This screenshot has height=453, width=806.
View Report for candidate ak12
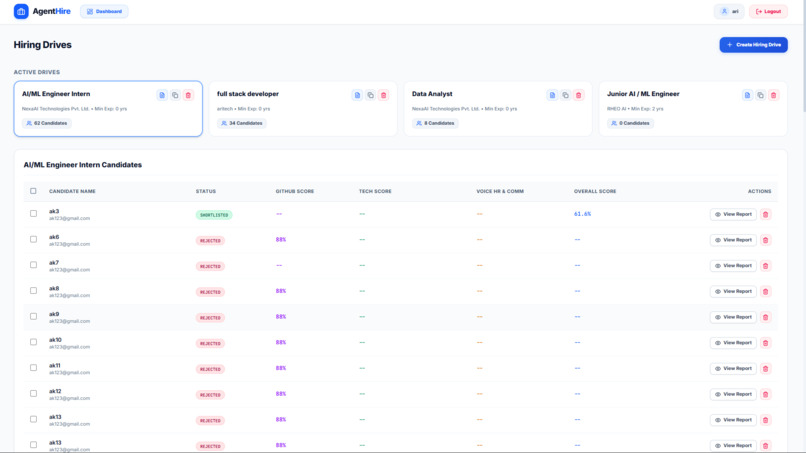733,394
